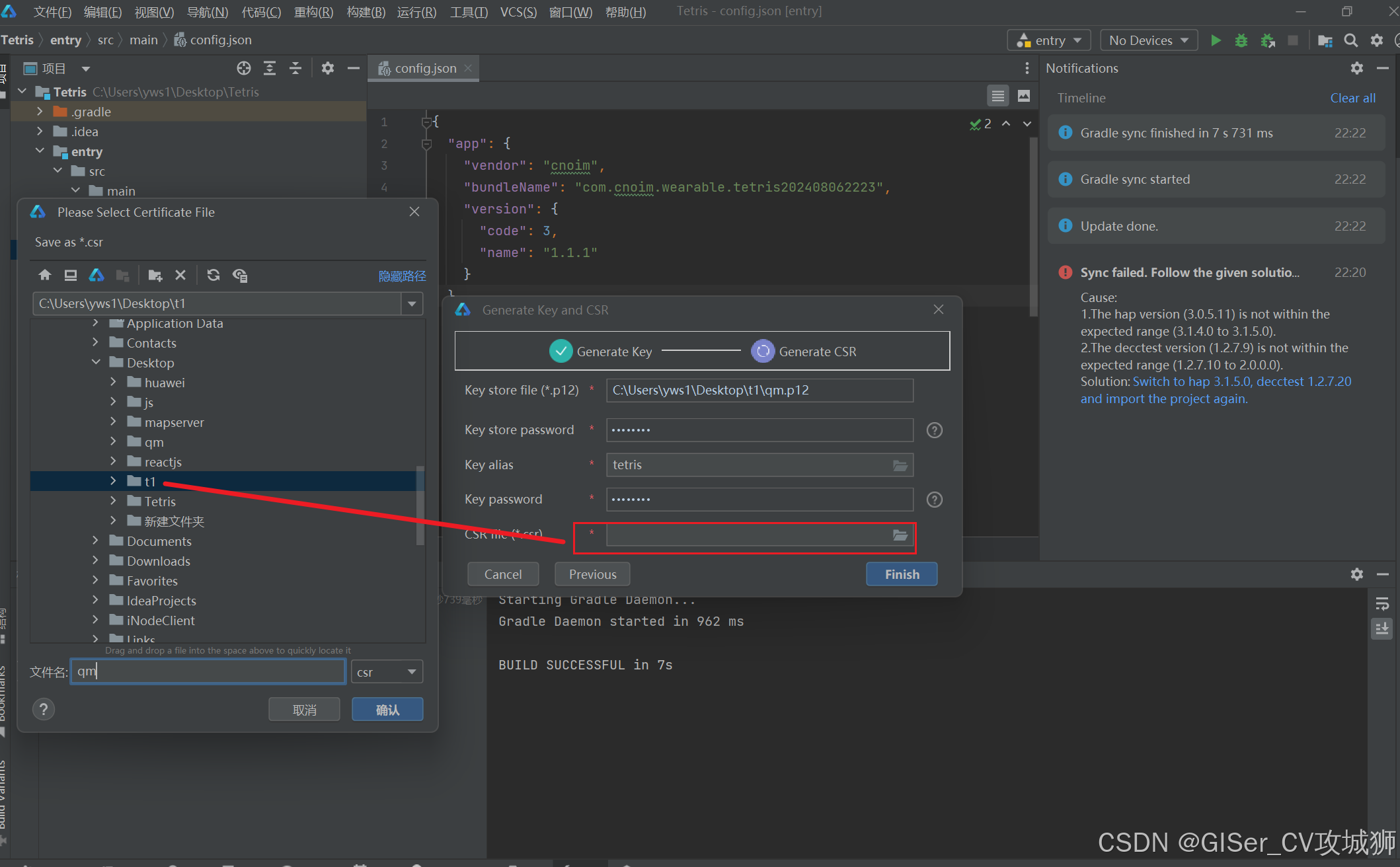Click the folder browse icon for CSR file
The image size is (1400, 867).
(x=898, y=534)
